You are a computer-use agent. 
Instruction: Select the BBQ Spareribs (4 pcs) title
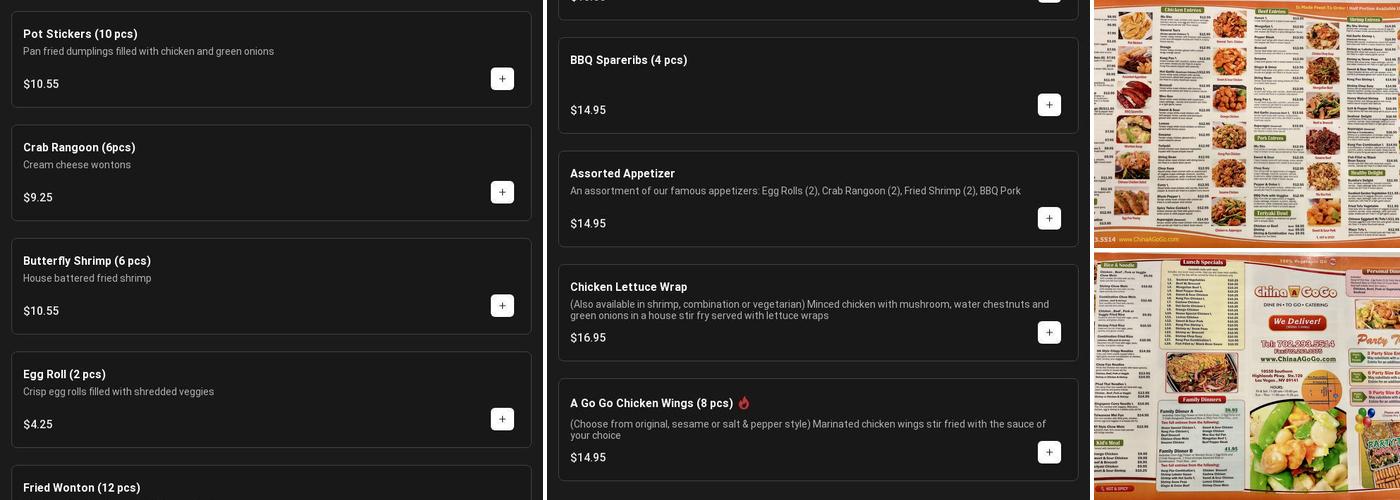628,60
